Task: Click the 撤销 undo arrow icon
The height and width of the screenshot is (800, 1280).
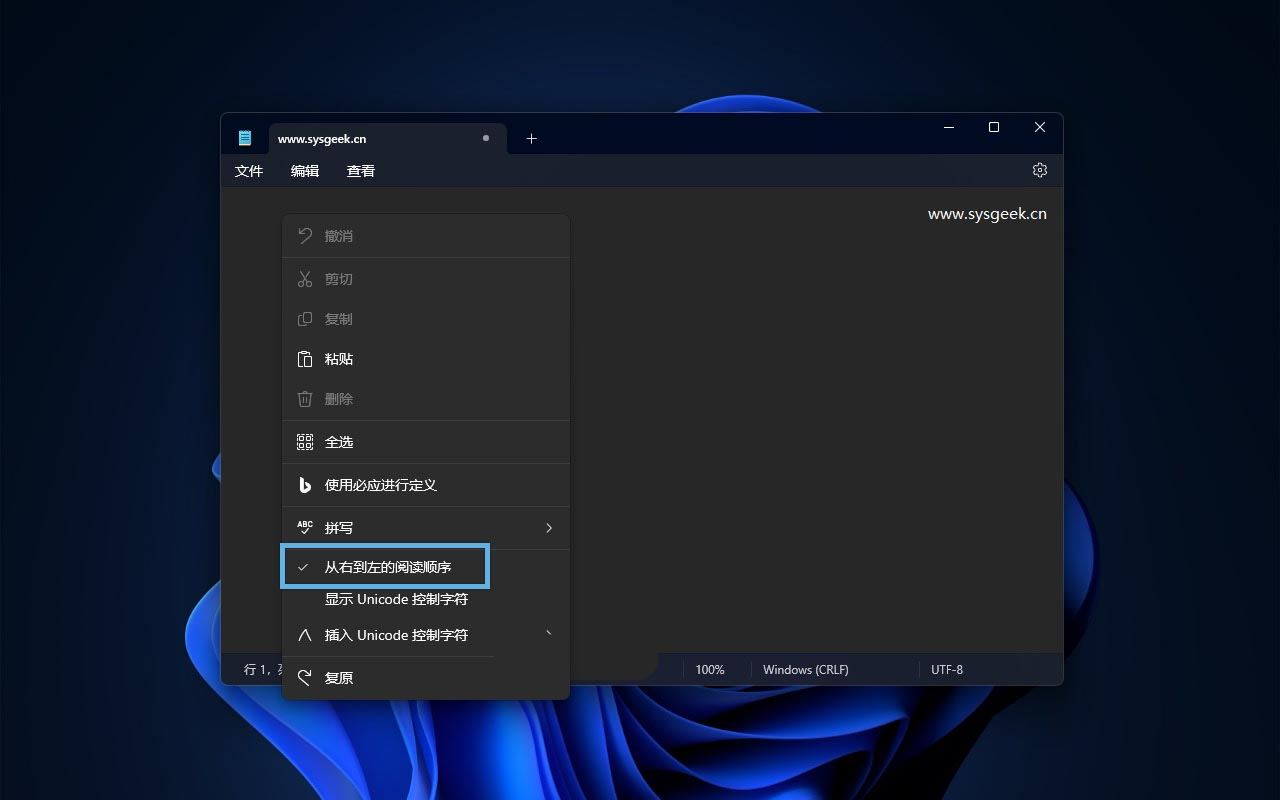Action: (x=305, y=235)
